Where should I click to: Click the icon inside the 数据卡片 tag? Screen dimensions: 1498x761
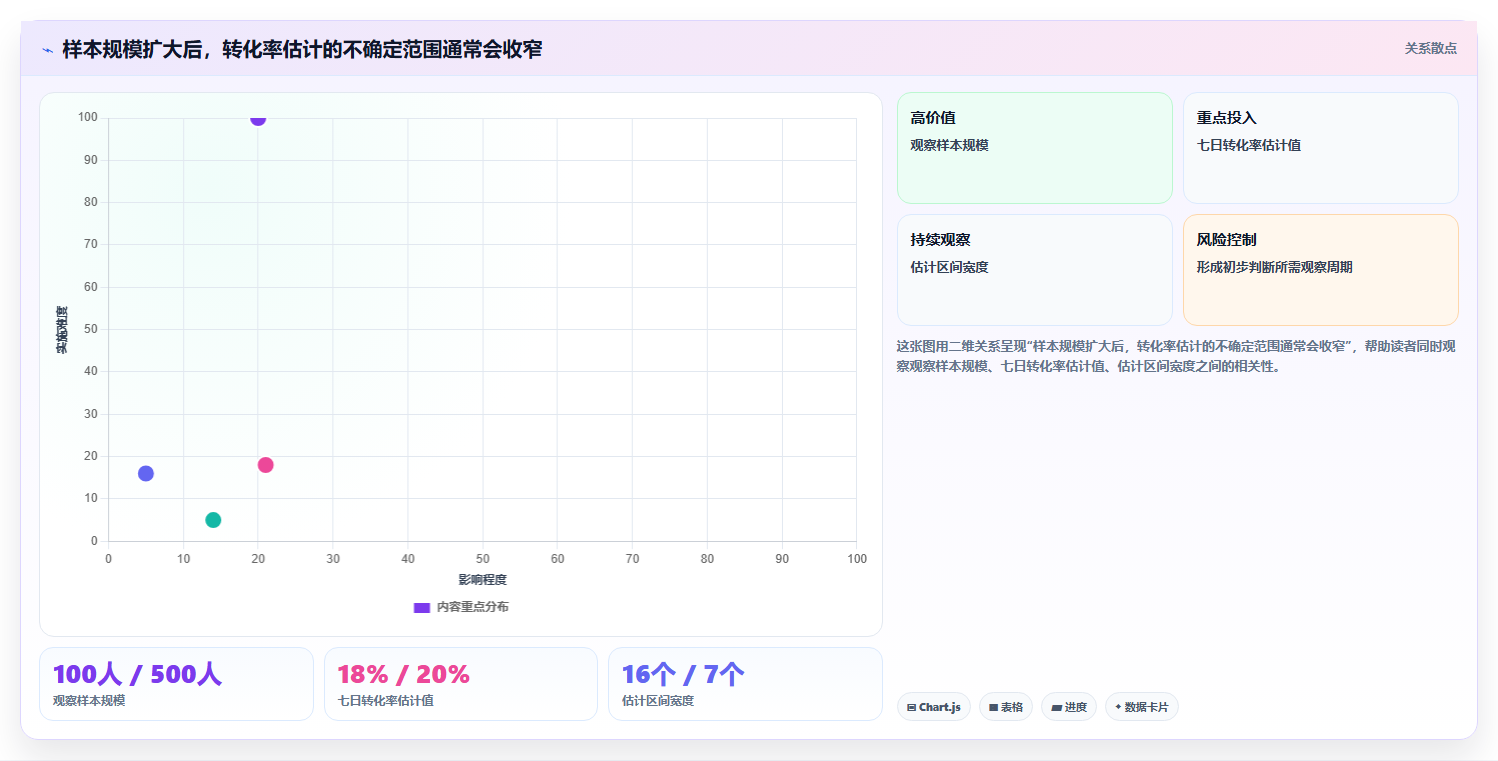pyautogui.click(x=1118, y=707)
